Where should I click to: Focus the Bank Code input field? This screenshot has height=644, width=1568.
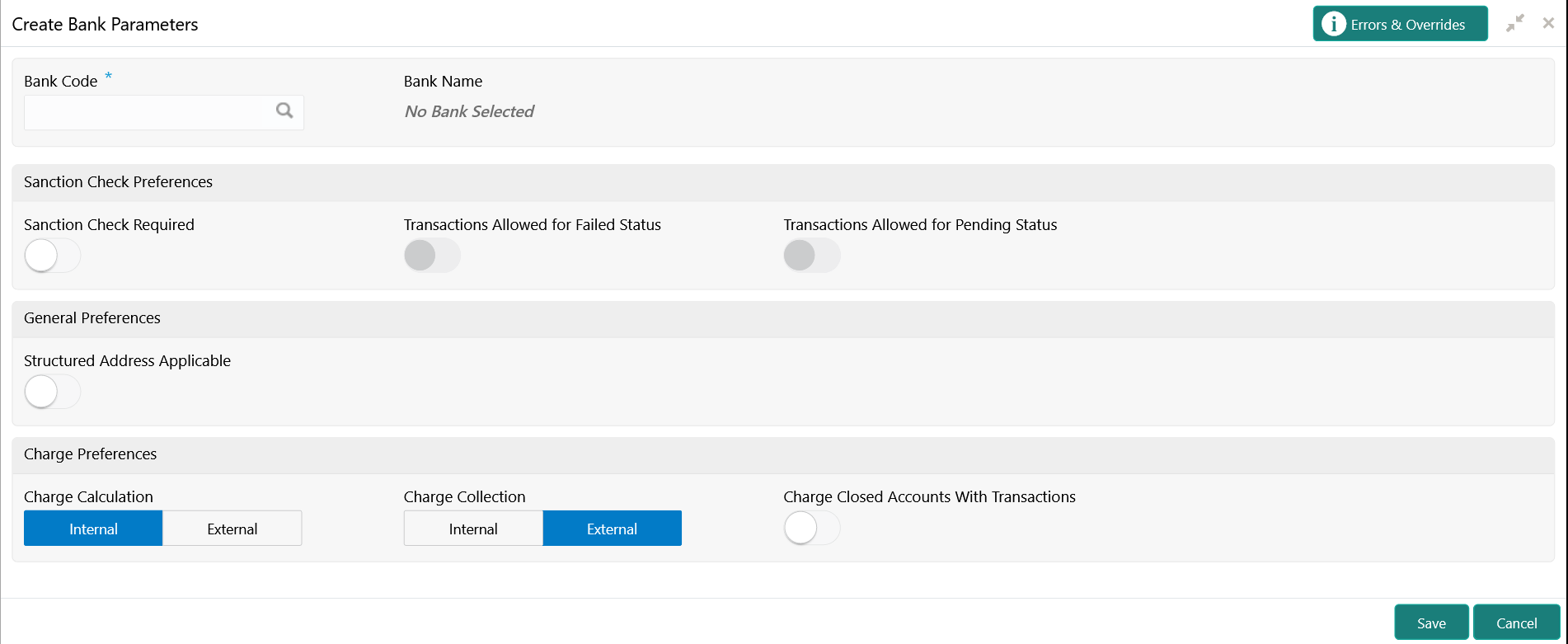[148, 112]
